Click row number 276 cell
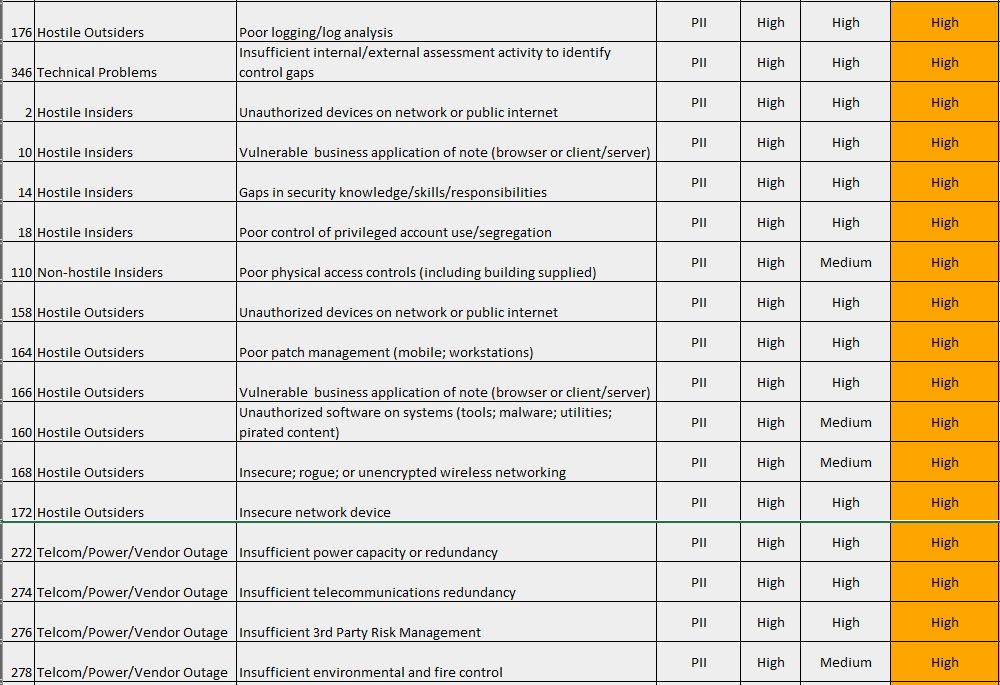The height and width of the screenshot is (685, 1000). click(18, 622)
